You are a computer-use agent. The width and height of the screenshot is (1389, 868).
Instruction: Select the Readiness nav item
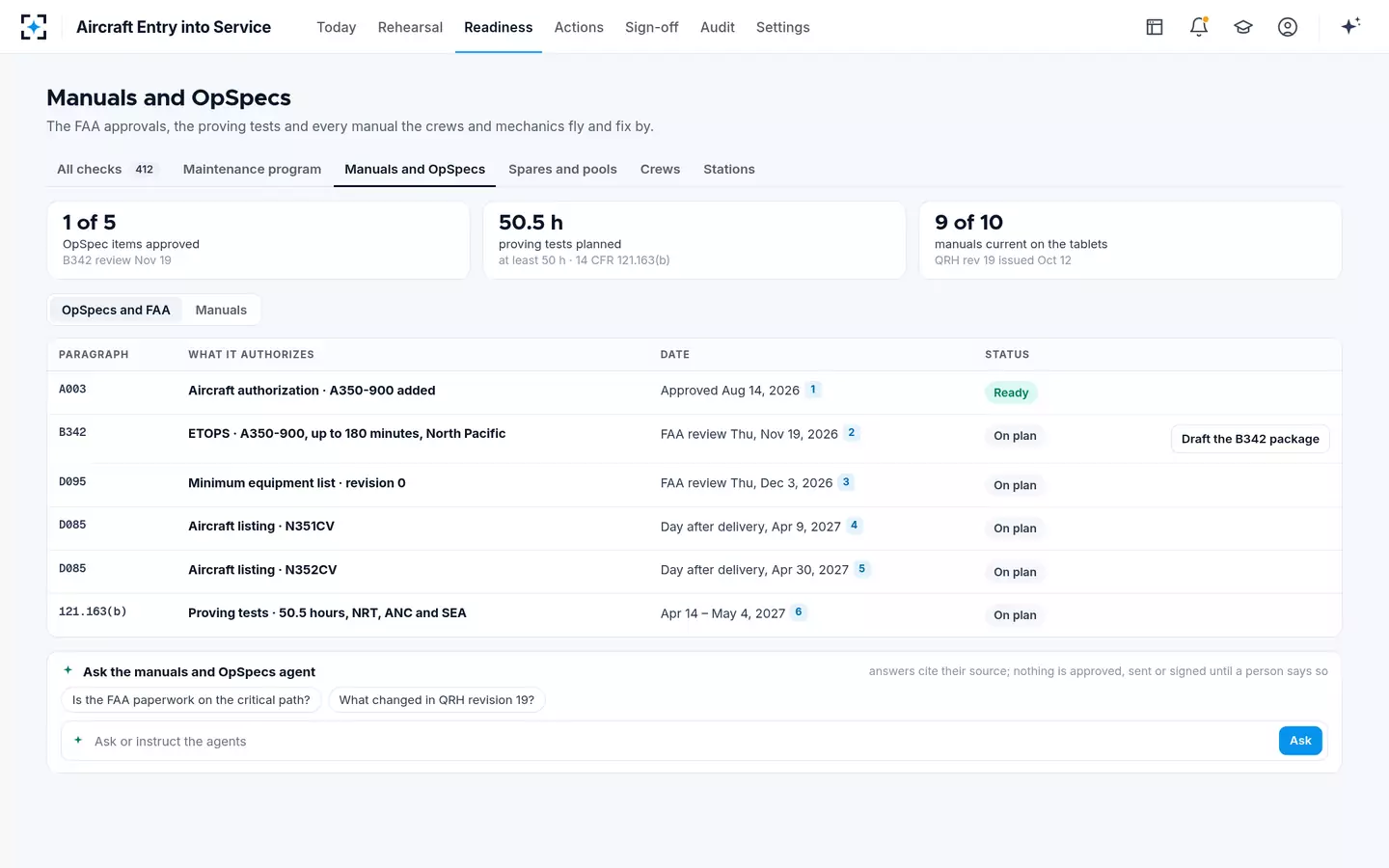click(498, 27)
